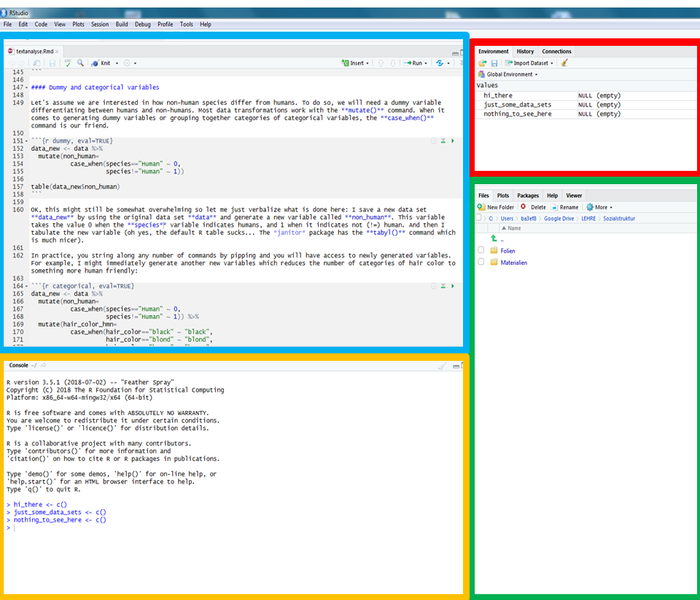The height and width of the screenshot is (600, 700).
Task: Click the Rename button in Files pane
Action: click(565, 207)
